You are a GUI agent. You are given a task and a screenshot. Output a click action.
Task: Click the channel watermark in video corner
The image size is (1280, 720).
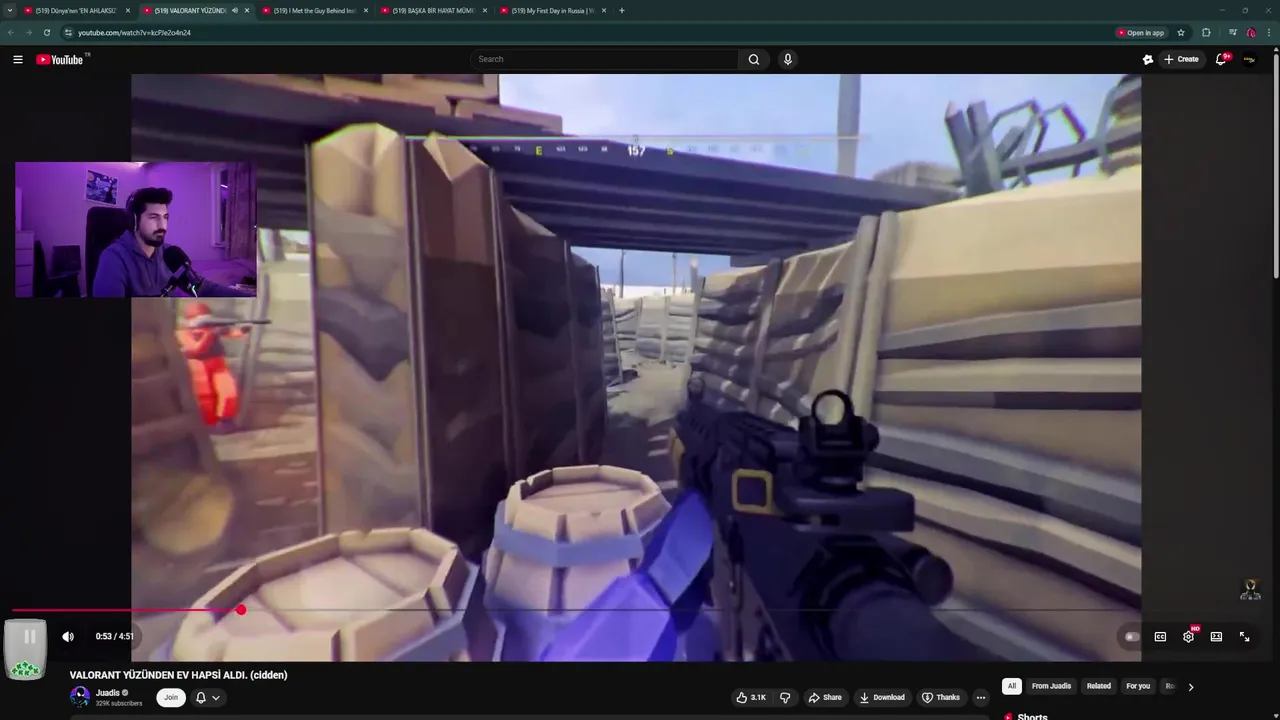point(1250,589)
